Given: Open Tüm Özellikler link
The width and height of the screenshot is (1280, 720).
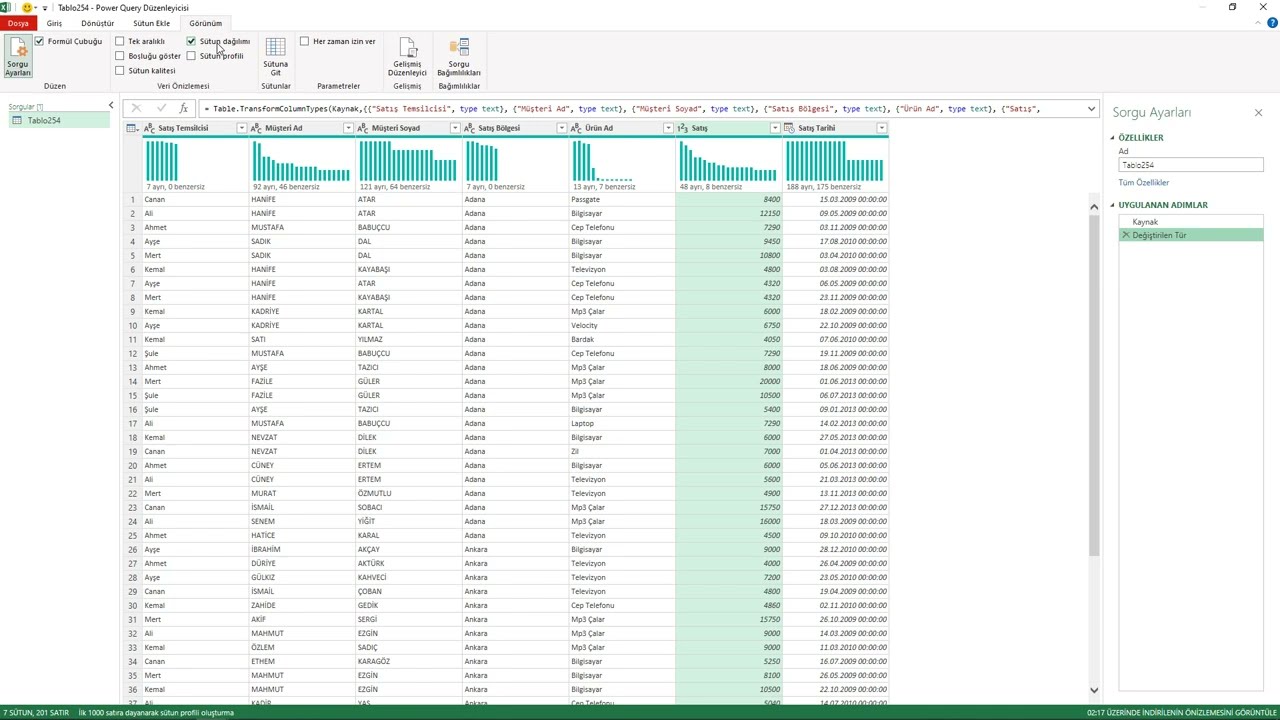Looking at the screenshot, I should click(1144, 183).
